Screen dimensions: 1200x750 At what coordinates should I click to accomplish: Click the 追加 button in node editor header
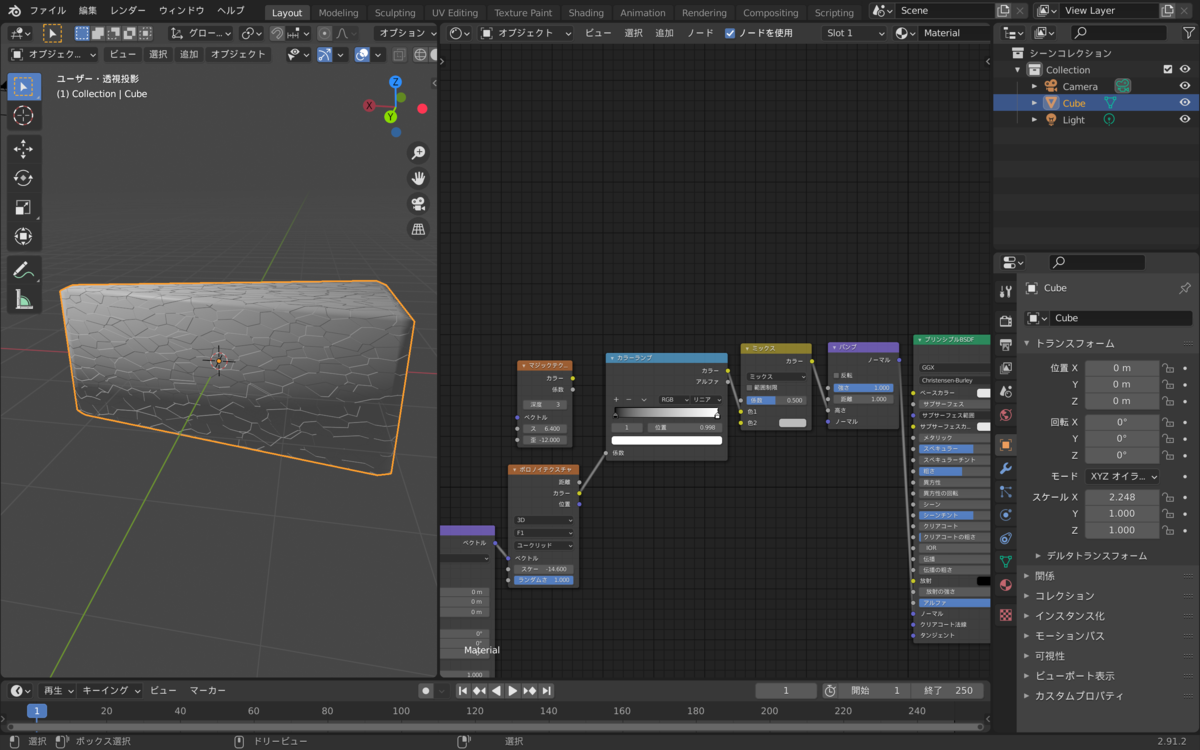click(664, 33)
